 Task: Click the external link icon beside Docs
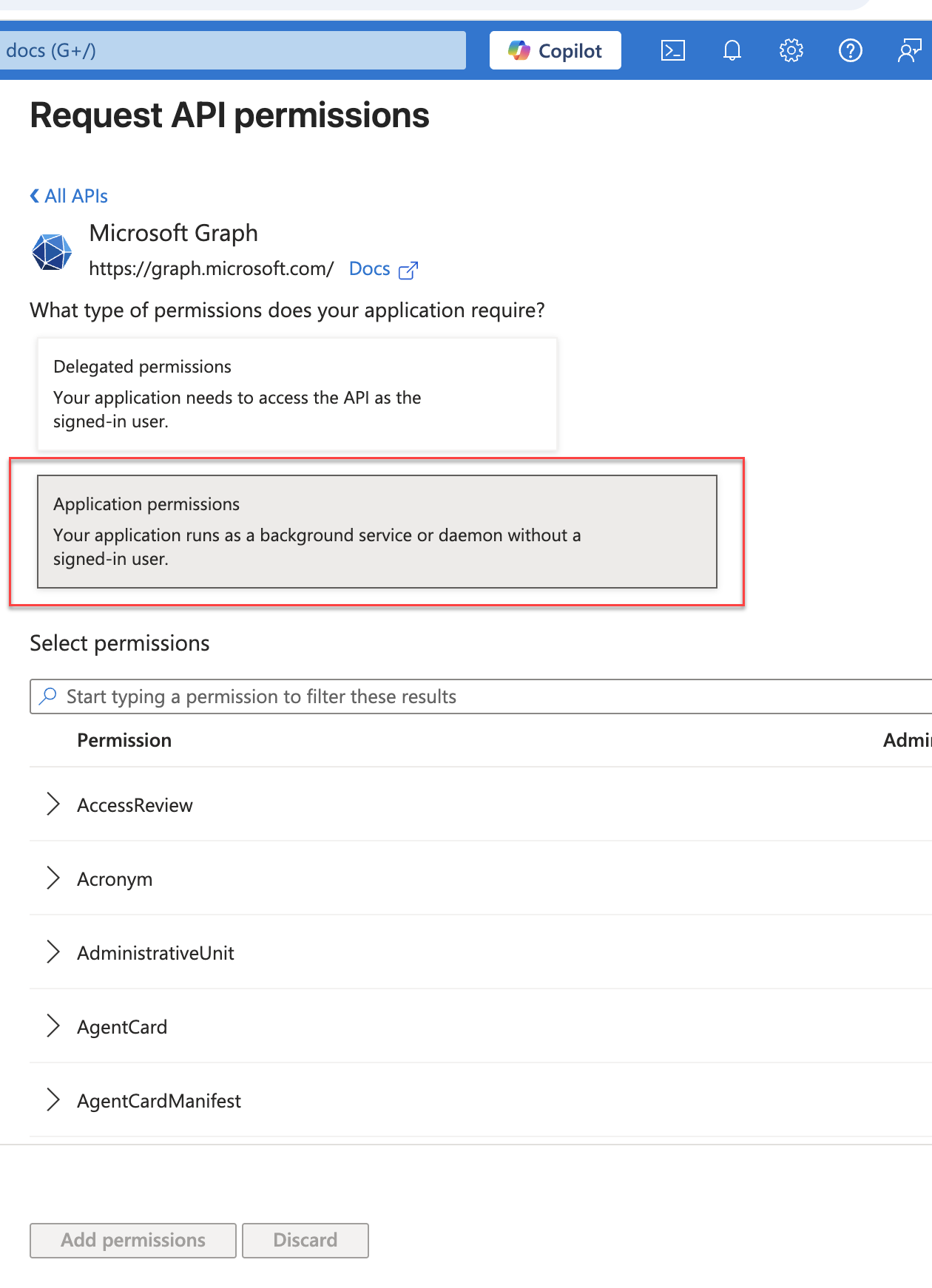point(408,270)
